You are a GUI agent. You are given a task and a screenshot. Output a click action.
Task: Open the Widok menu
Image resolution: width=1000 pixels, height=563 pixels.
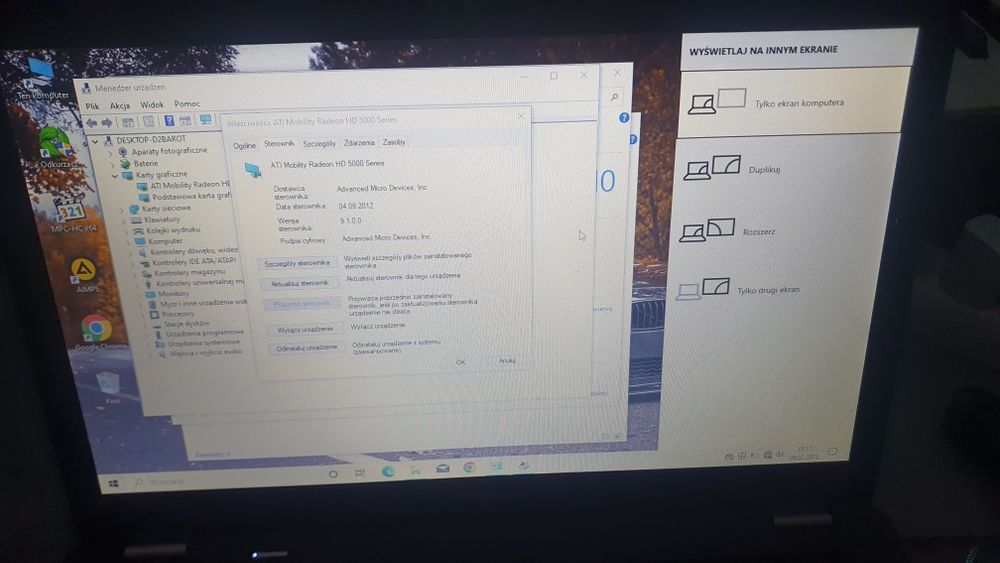click(x=152, y=105)
